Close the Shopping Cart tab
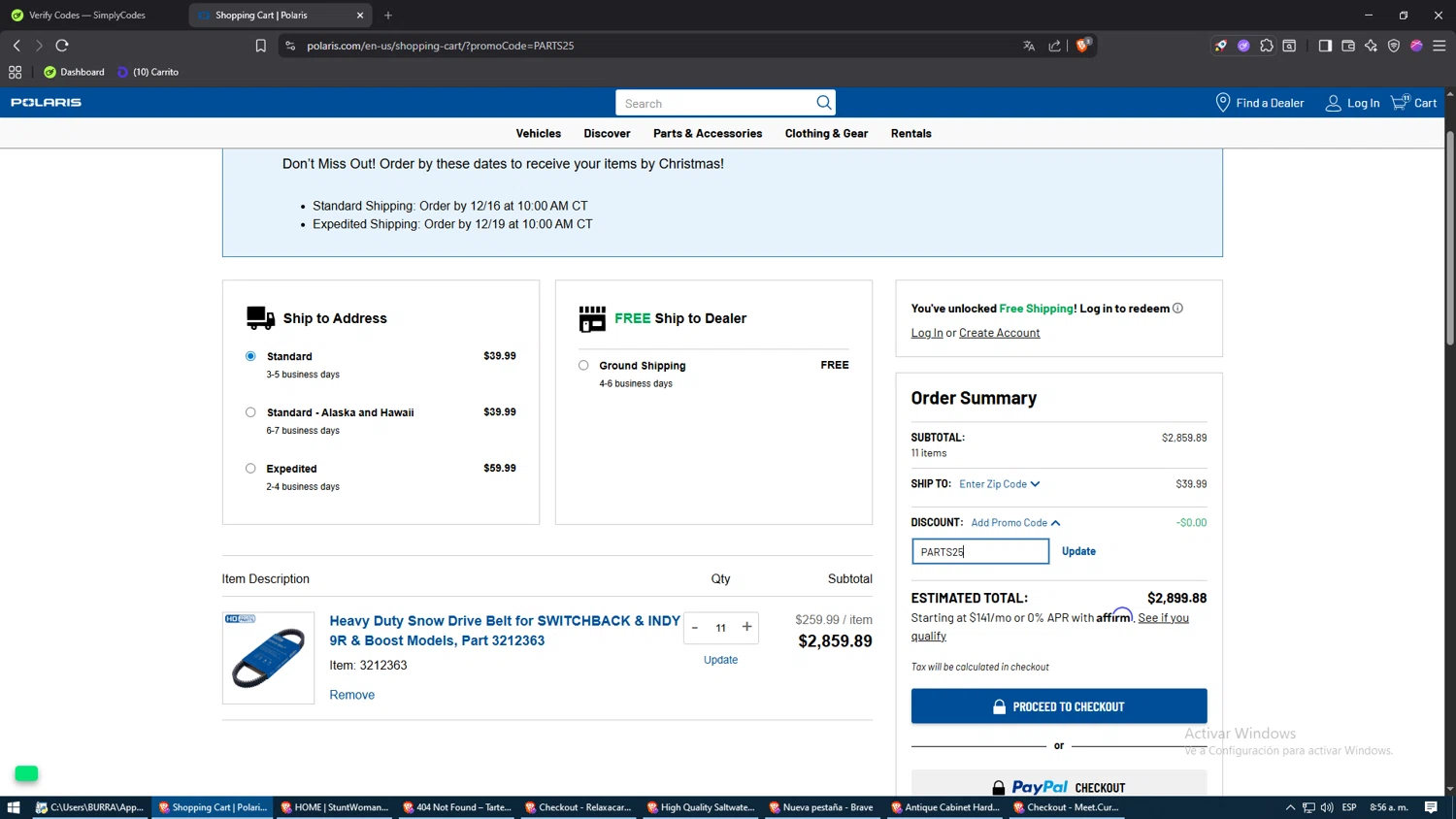 pyautogui.click(x=360, y=16)
